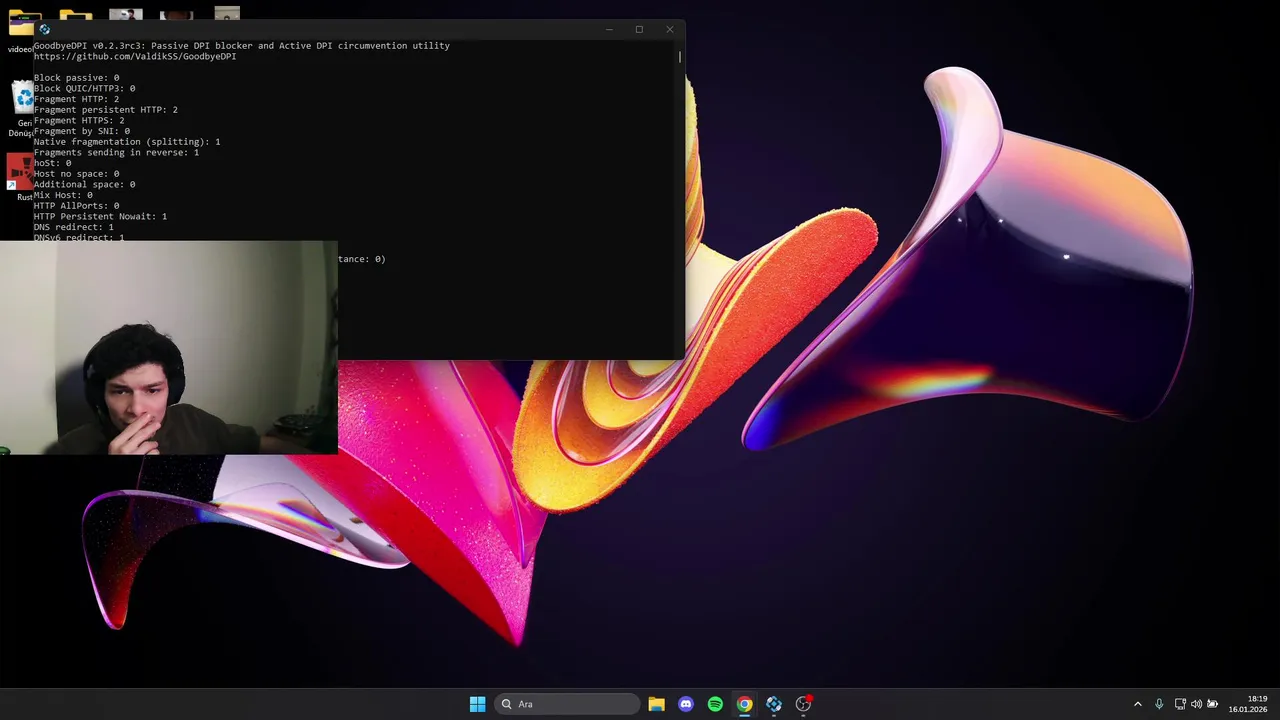
Task: Click the 'DNS redirect: 1' line
Action: pos(74,227)
